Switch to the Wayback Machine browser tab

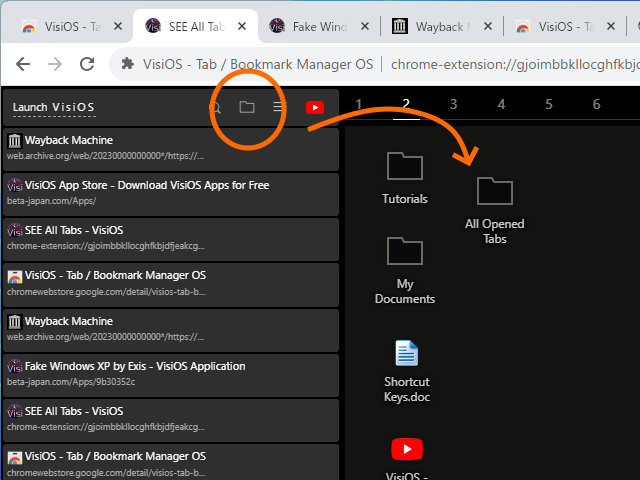(x=443, y=27)
